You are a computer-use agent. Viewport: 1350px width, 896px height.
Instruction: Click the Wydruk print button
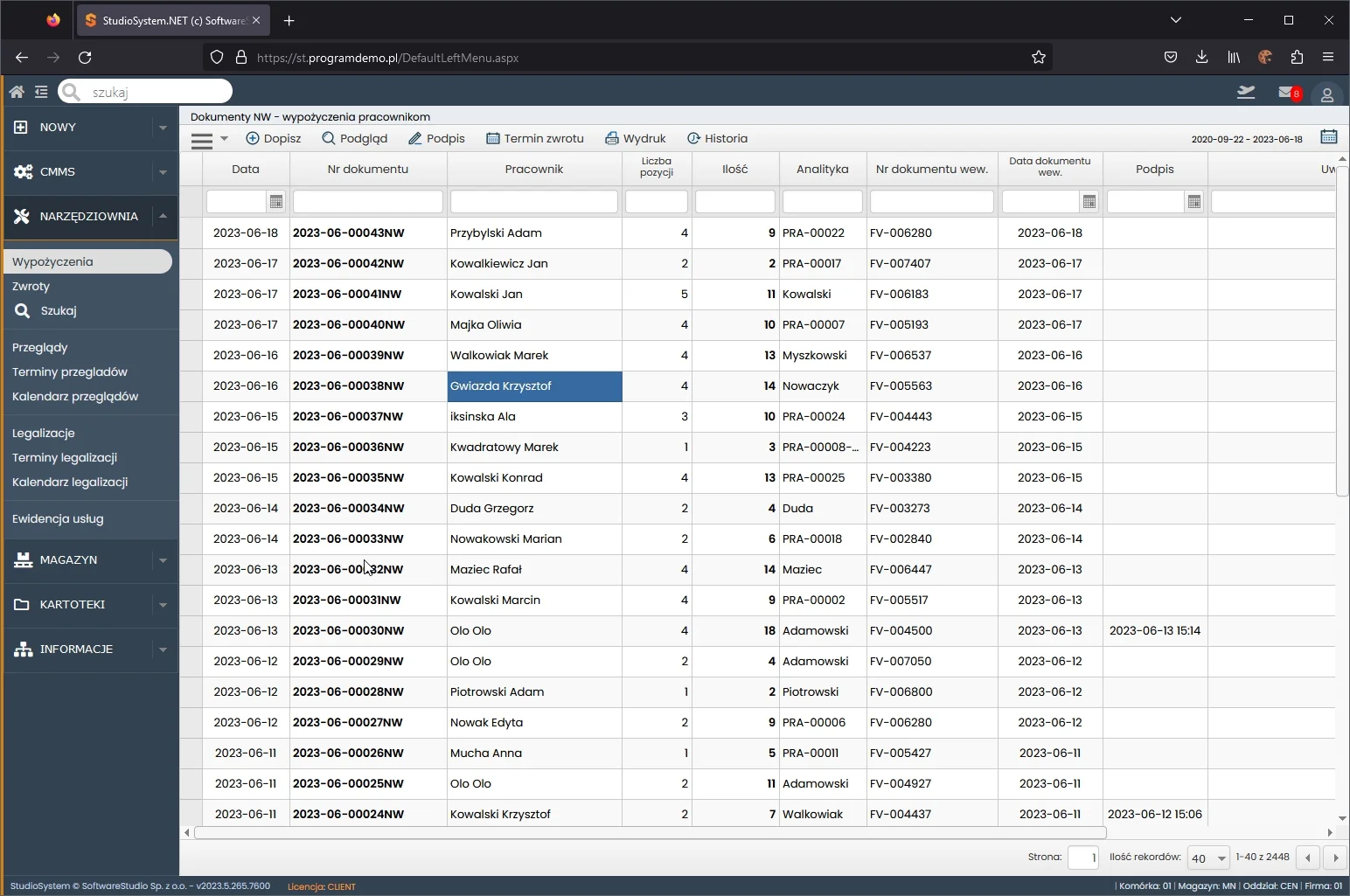point(636,138)
